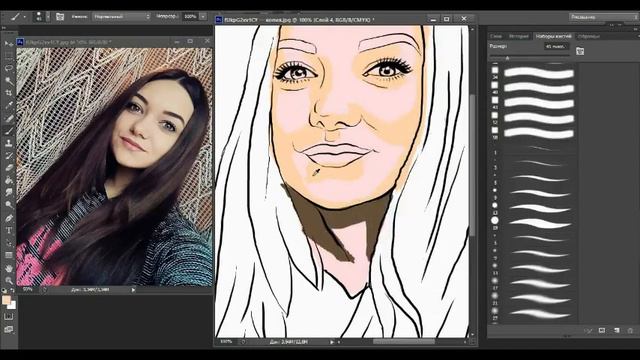Expand the toolbox double-arrow toggle
This screenshot has width=640, height=360.
(4, 28)
